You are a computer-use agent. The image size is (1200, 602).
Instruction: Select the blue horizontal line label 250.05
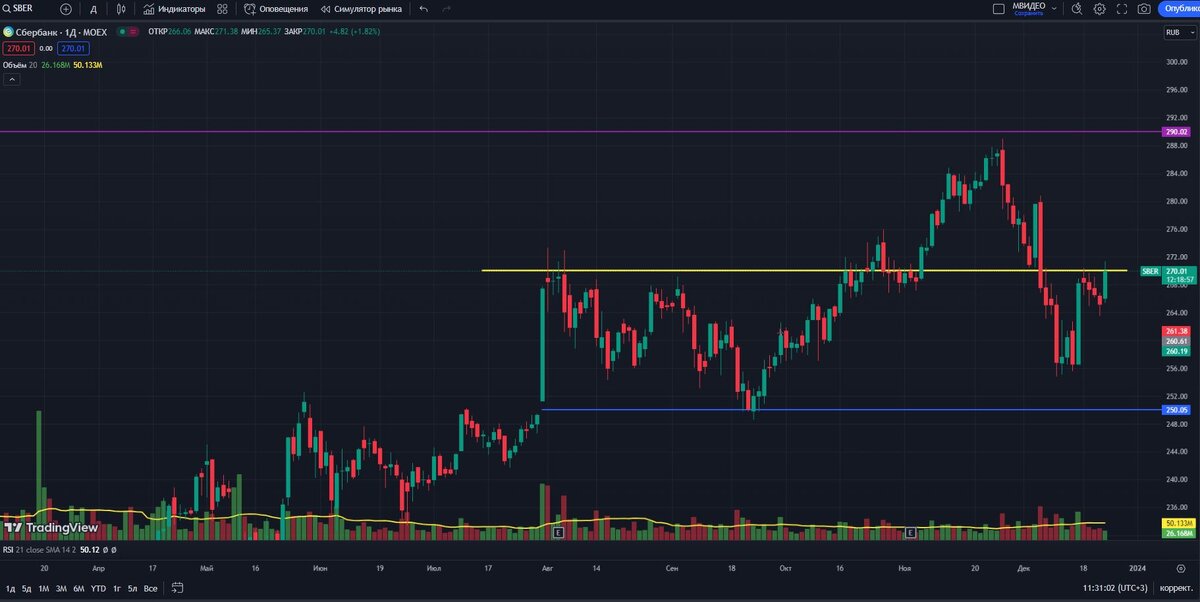point(1176,409)
